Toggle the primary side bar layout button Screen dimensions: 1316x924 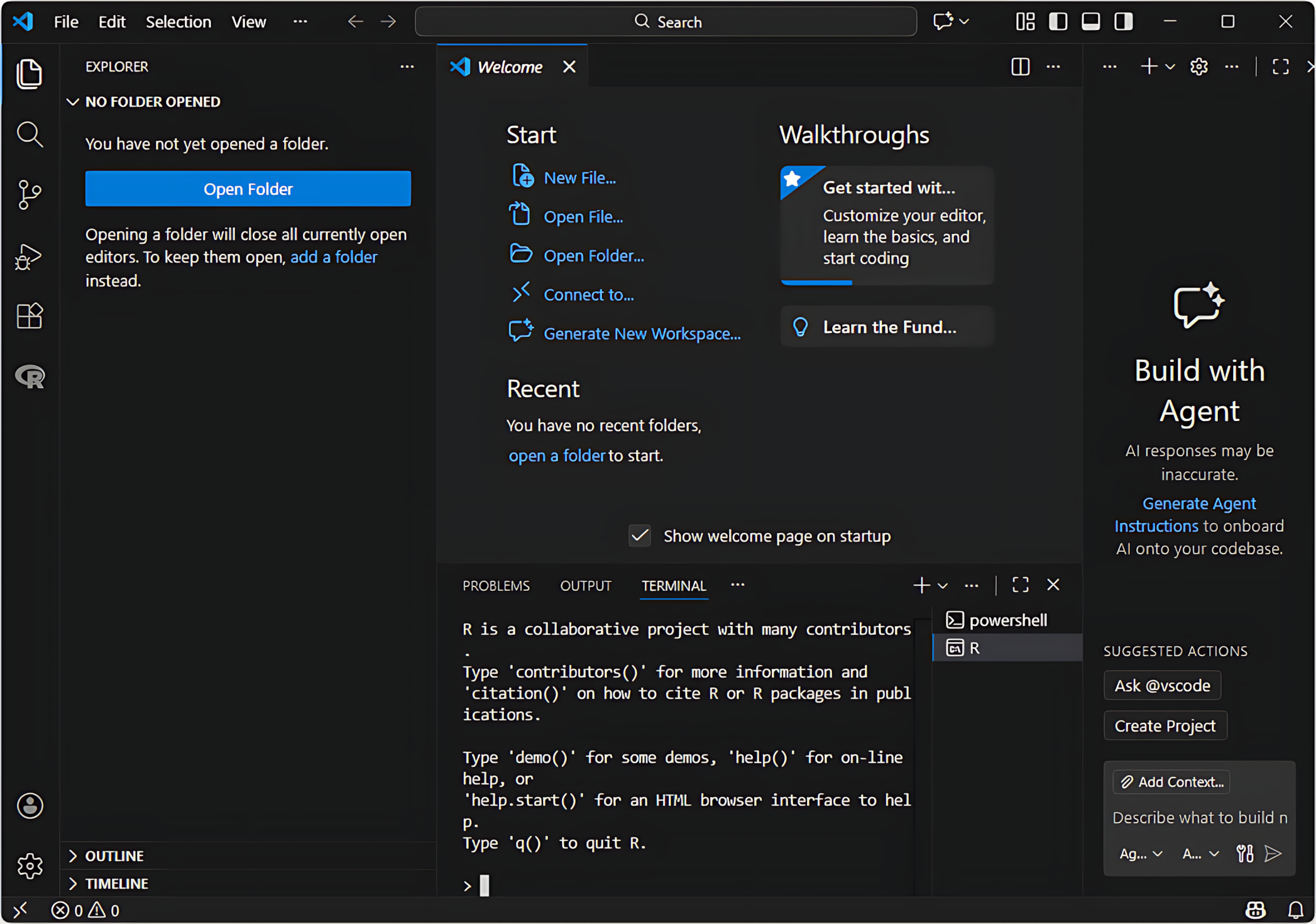pyautogui.click(x=1058, y=21)
